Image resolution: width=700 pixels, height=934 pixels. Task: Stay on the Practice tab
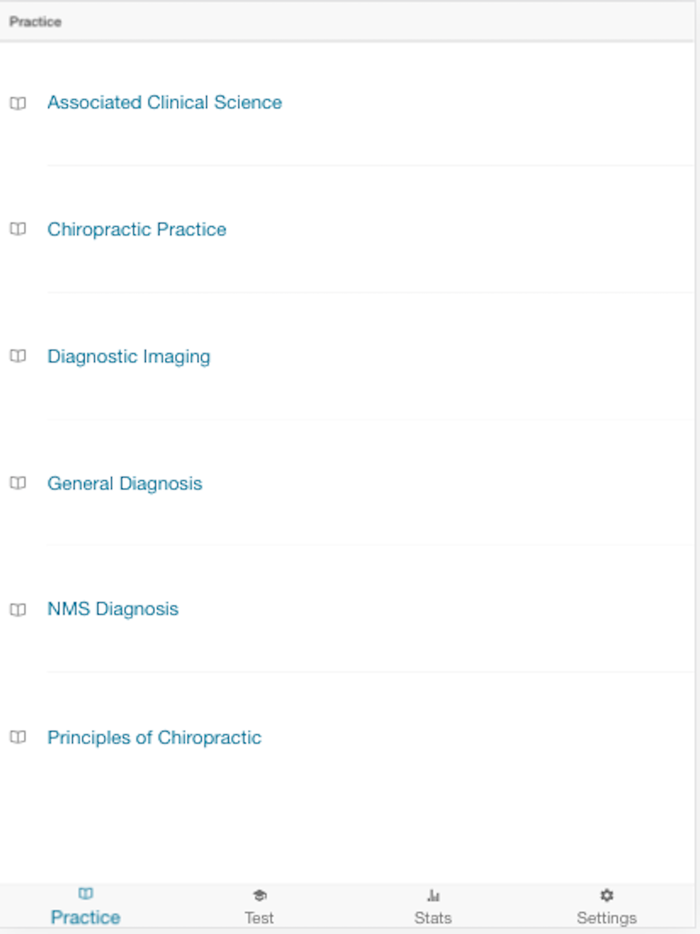[x=85, y=905]
